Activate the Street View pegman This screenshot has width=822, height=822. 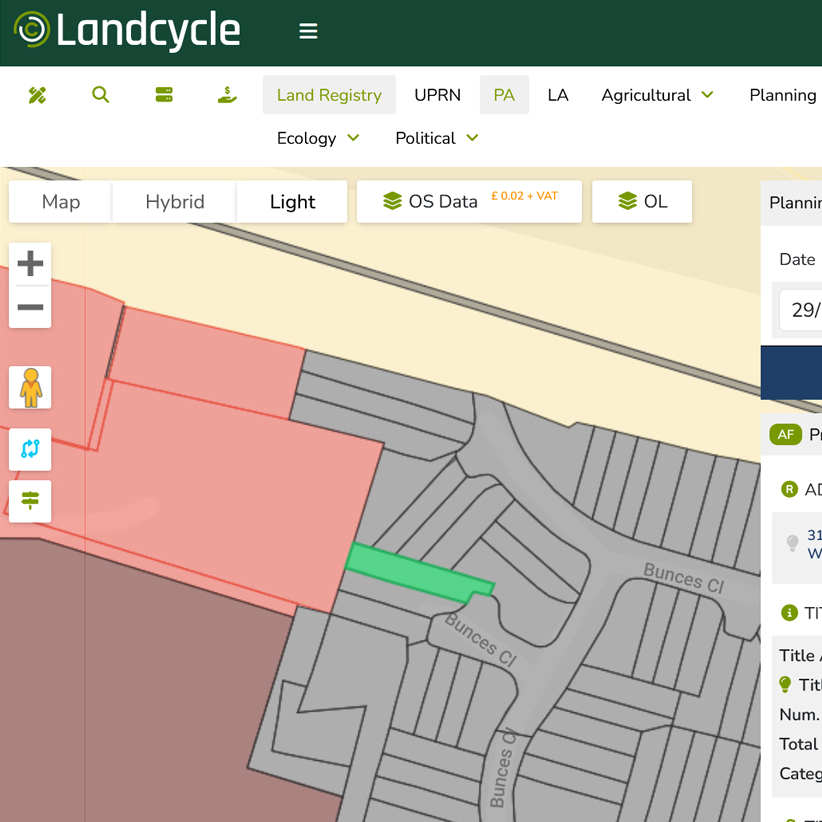30,387
